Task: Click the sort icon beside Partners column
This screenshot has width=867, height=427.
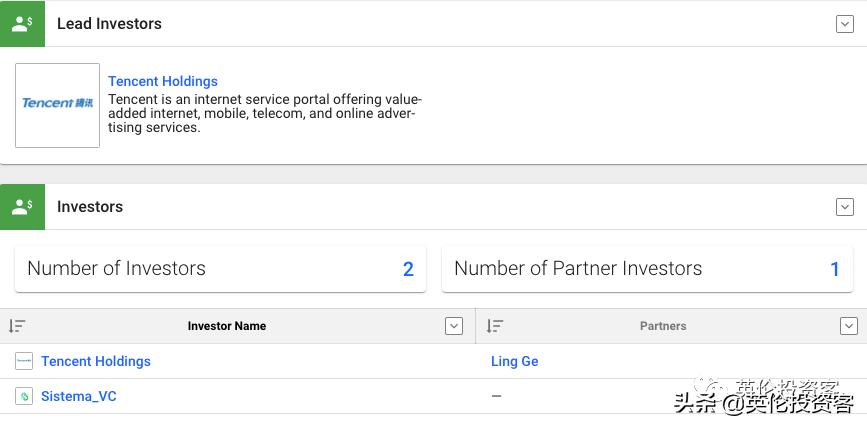Action: (x=494, y=326)
